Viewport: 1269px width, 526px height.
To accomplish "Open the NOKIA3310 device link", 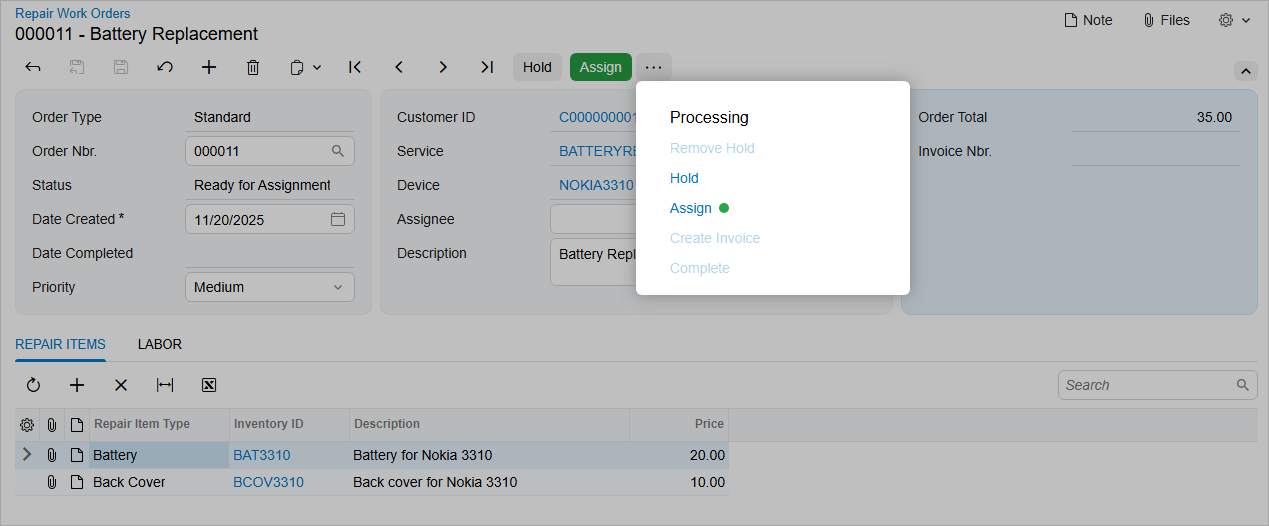I will pyautogui.click(x=596, y=185).
